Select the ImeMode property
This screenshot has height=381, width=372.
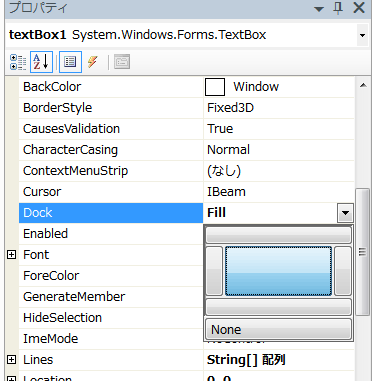pos(111,339)
